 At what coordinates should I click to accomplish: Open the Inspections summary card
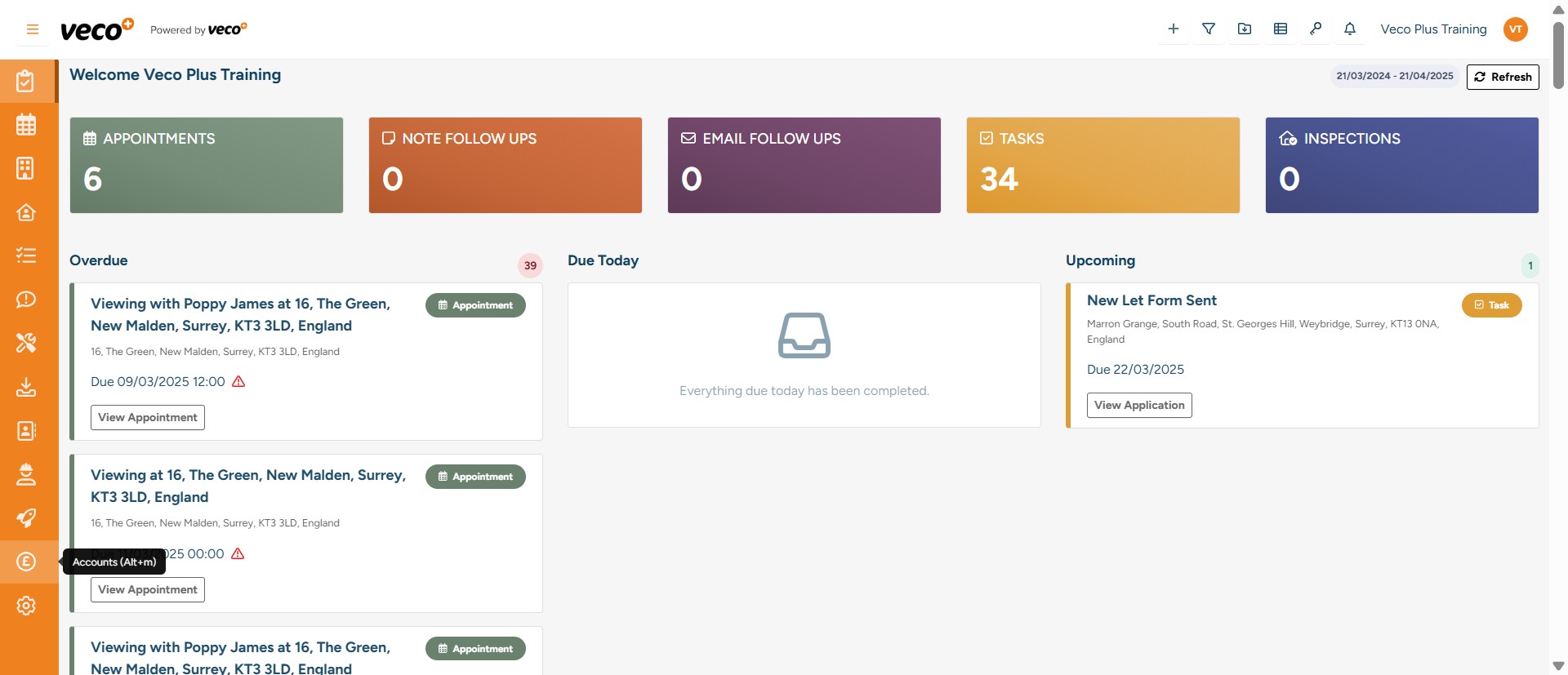(x=1401, y=165)
